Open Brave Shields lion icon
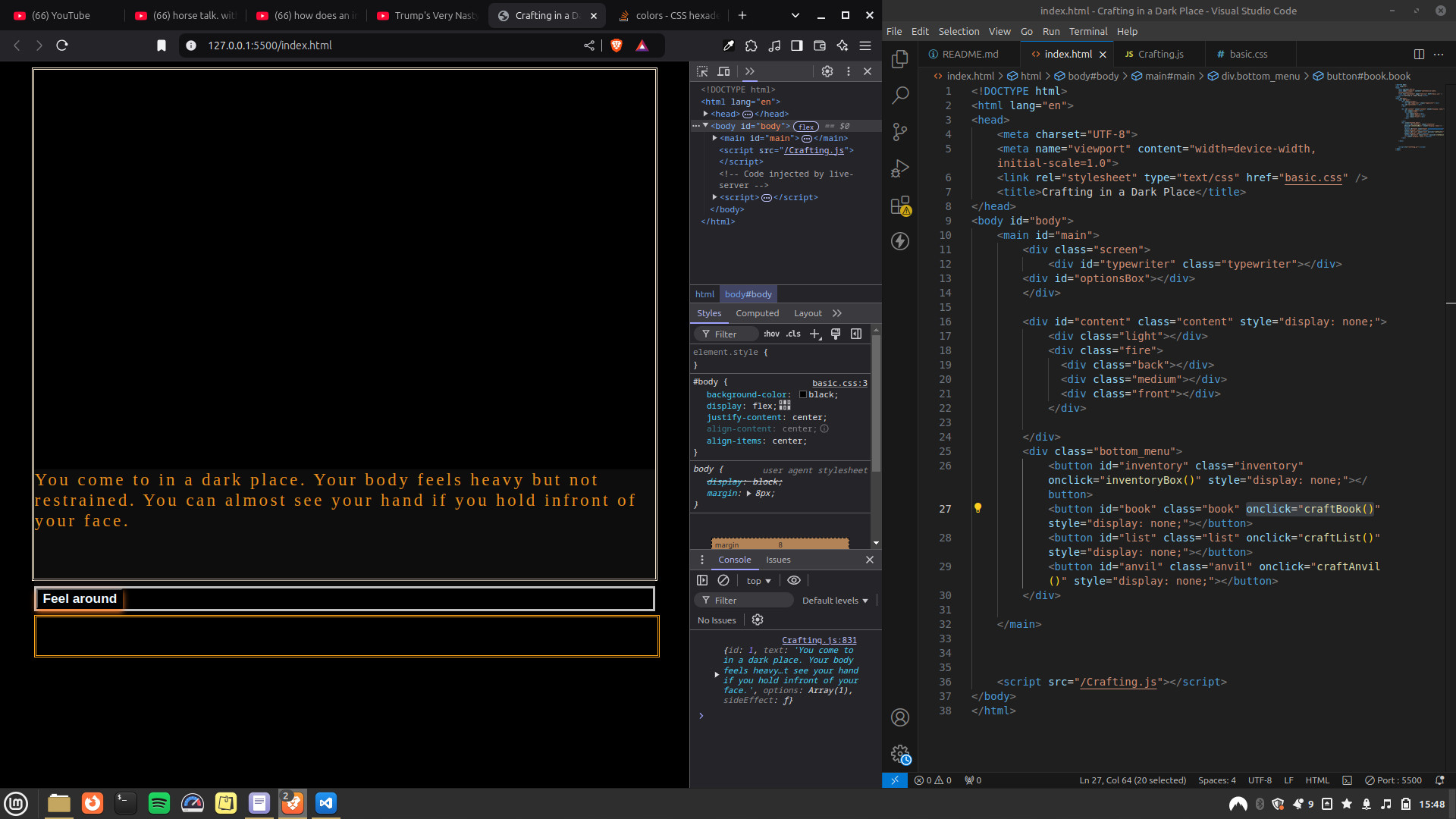 [x=617, y=45]
